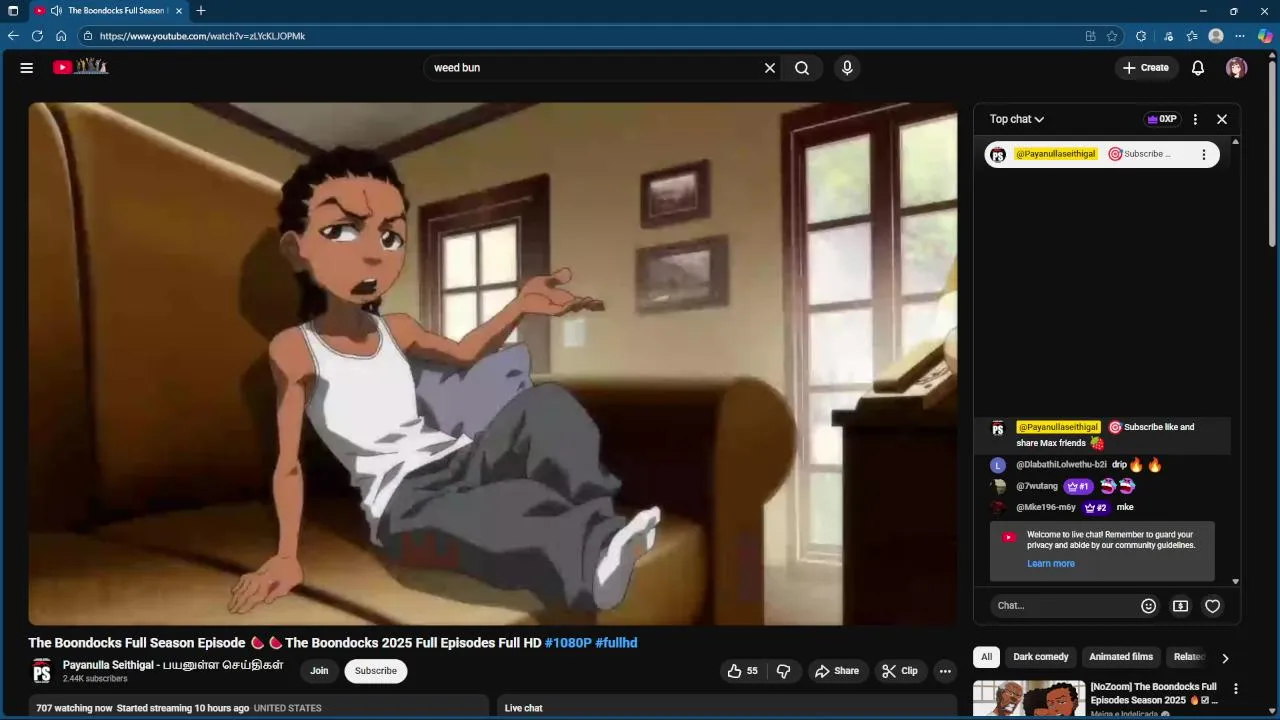This screenshot has height=720, width=1280.
Task: Open the browser profile icon
Action: (1216, 36)
